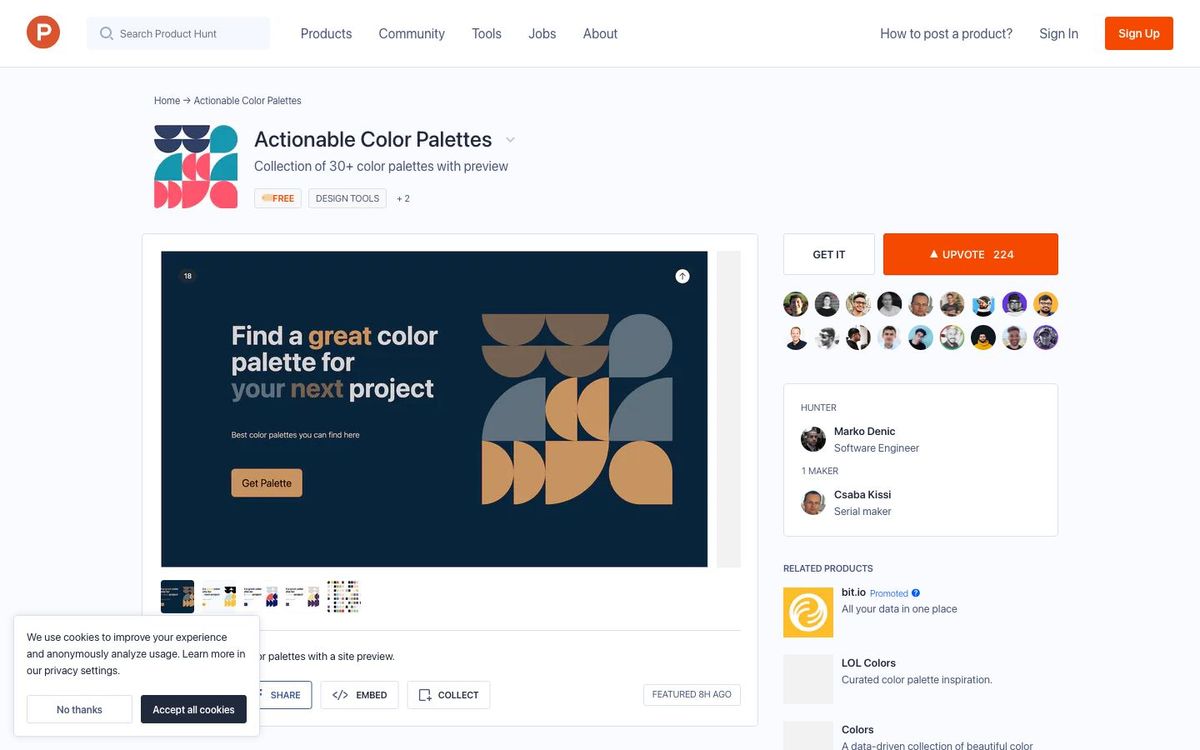Open upvoter avatar with green outdoor background

796,304
